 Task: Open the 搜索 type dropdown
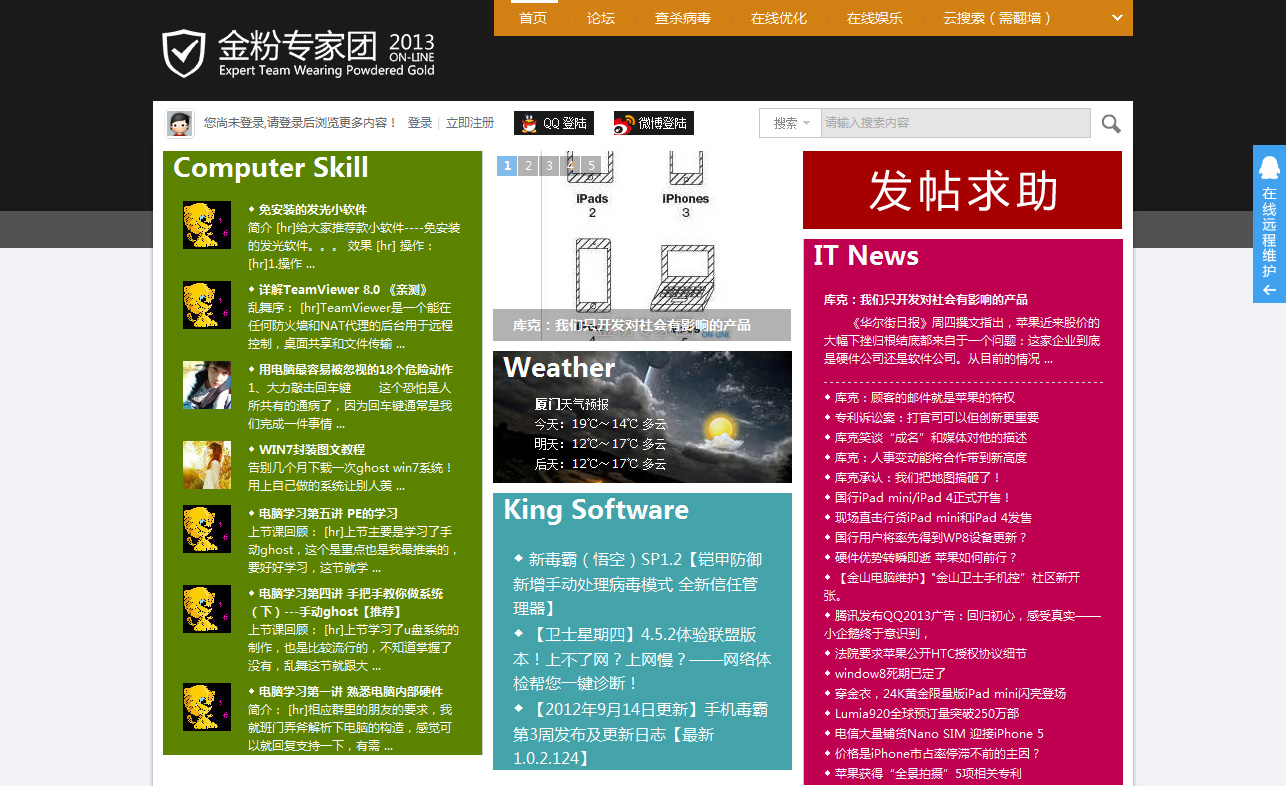click(x=791, y=123)
